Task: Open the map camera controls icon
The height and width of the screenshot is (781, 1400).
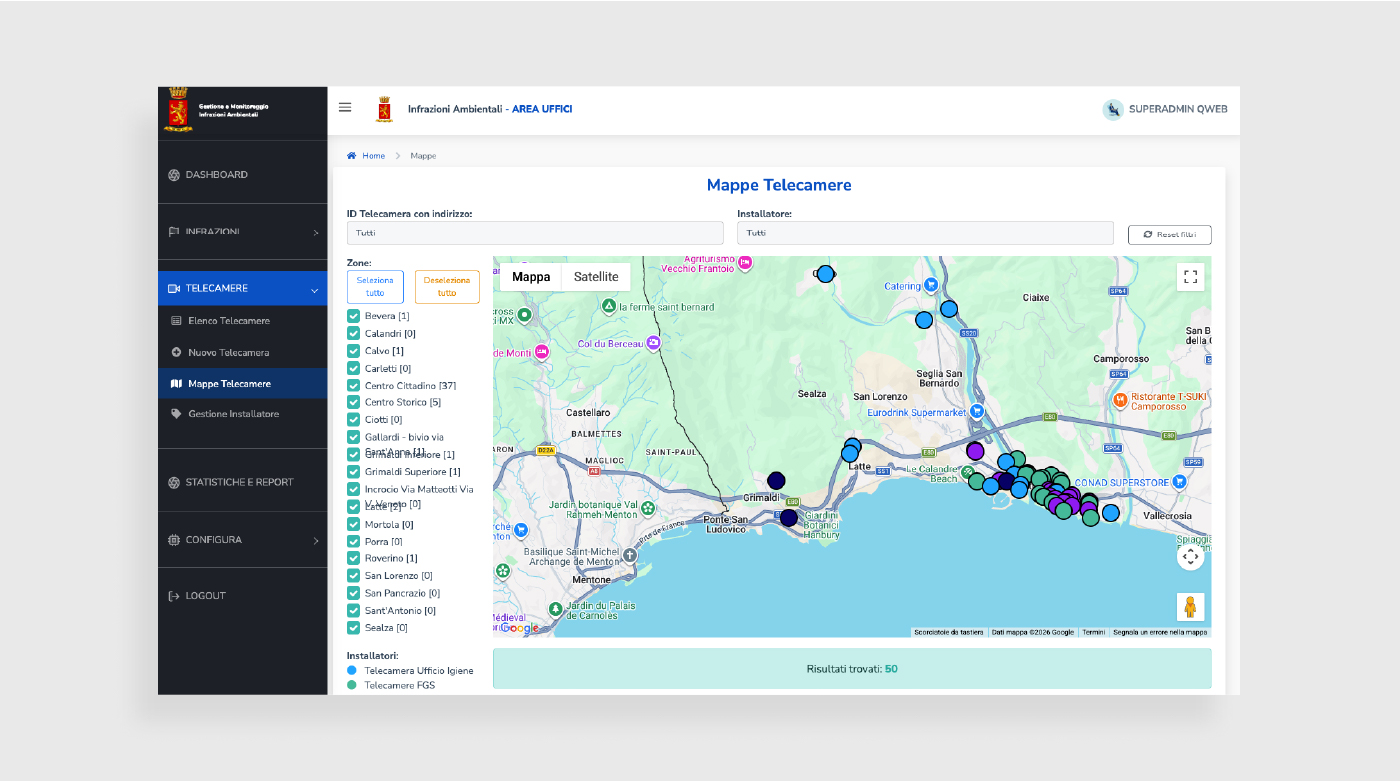Action: coord(1190,556)
